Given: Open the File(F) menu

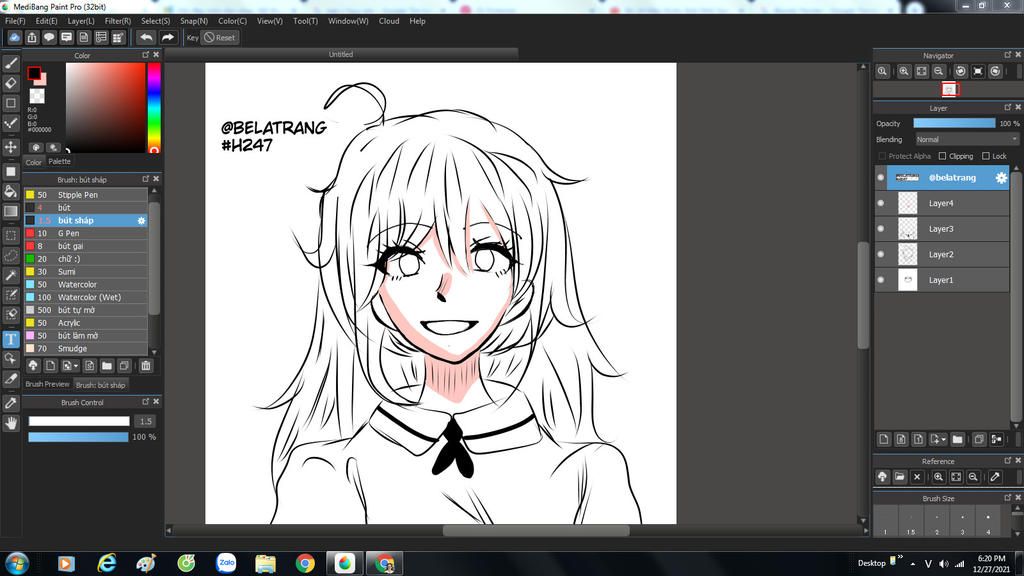Looking at the screenshot, I should point(15,21).
